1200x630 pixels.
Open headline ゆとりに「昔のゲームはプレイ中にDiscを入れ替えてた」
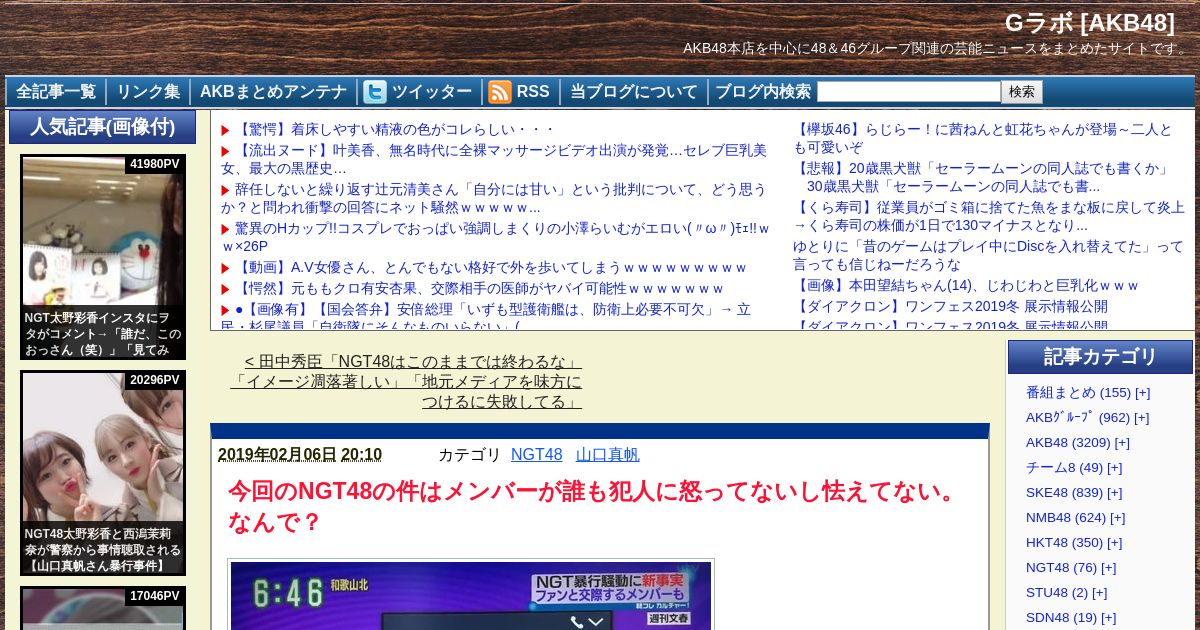(x=988, y=255)
